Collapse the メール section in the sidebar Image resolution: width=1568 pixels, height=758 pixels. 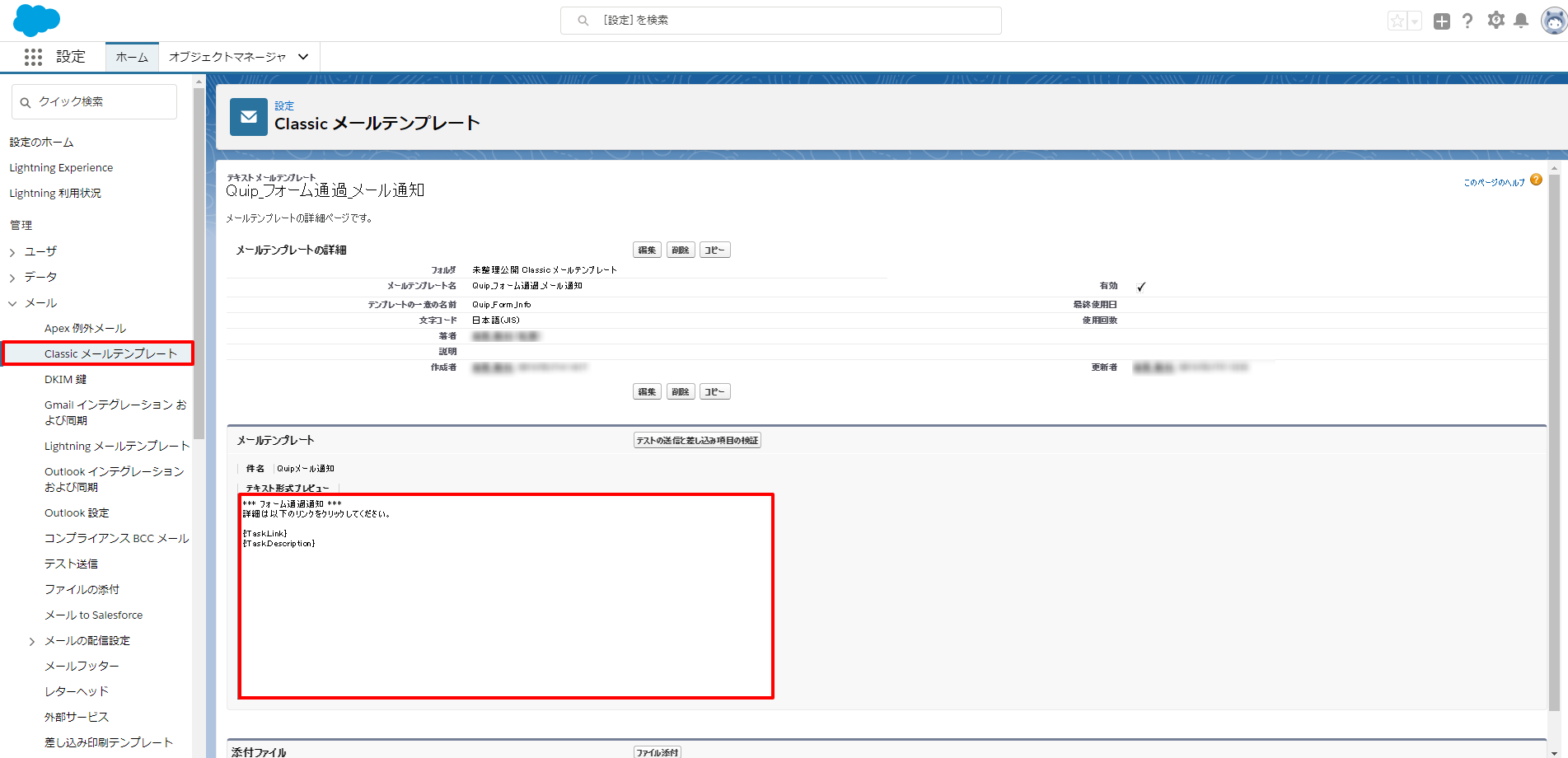pos(12,302)
